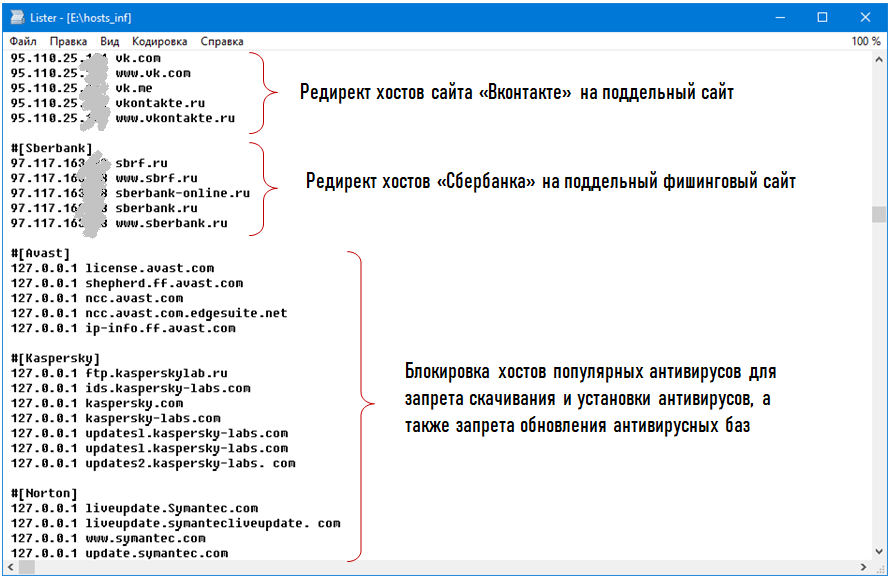Image resolution: width=890 pixels, height=577 pixels.
Task: Open the Кодировка menu
Action: 159,41
